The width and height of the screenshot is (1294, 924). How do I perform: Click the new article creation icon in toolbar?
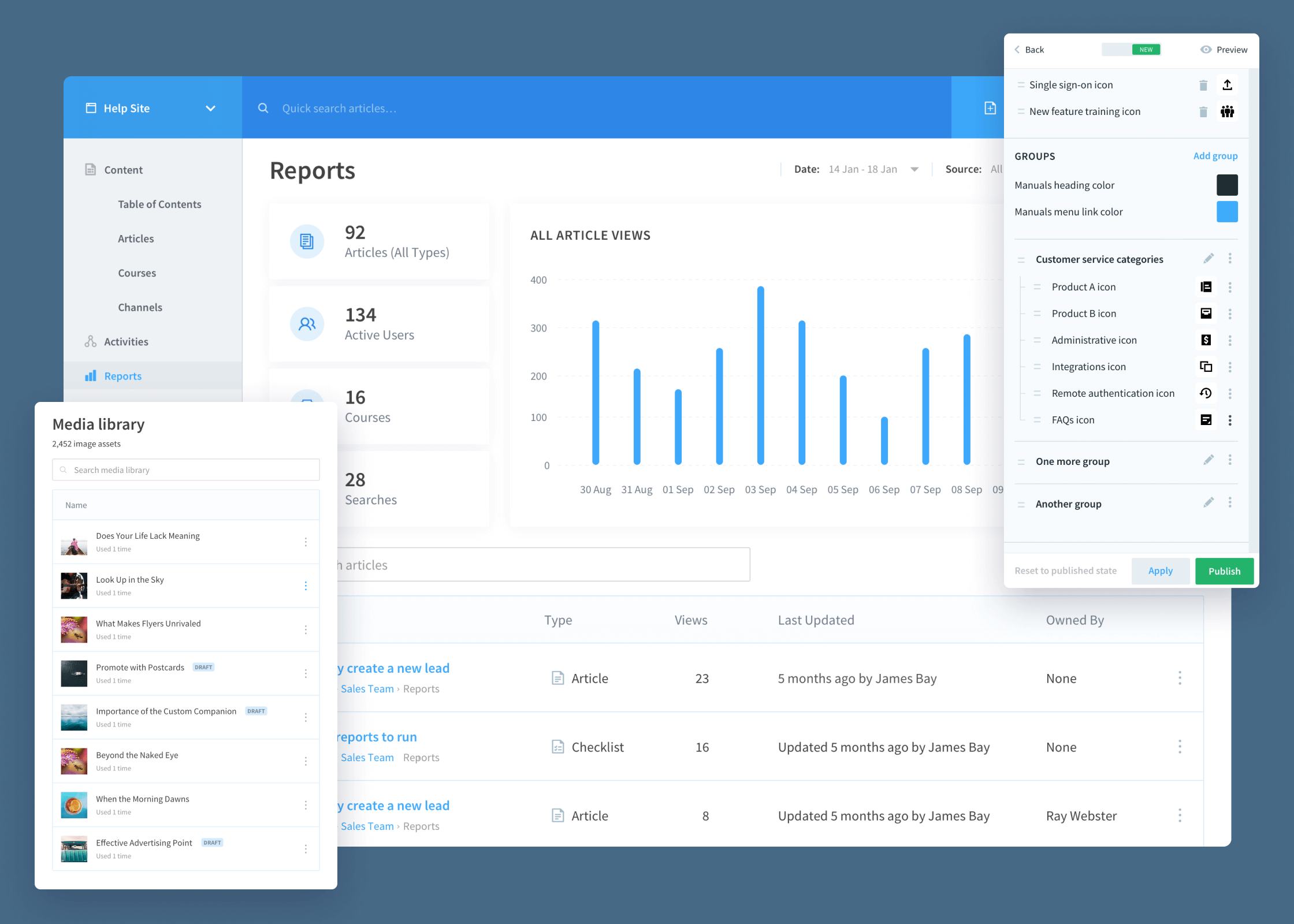tap(990, 108)
